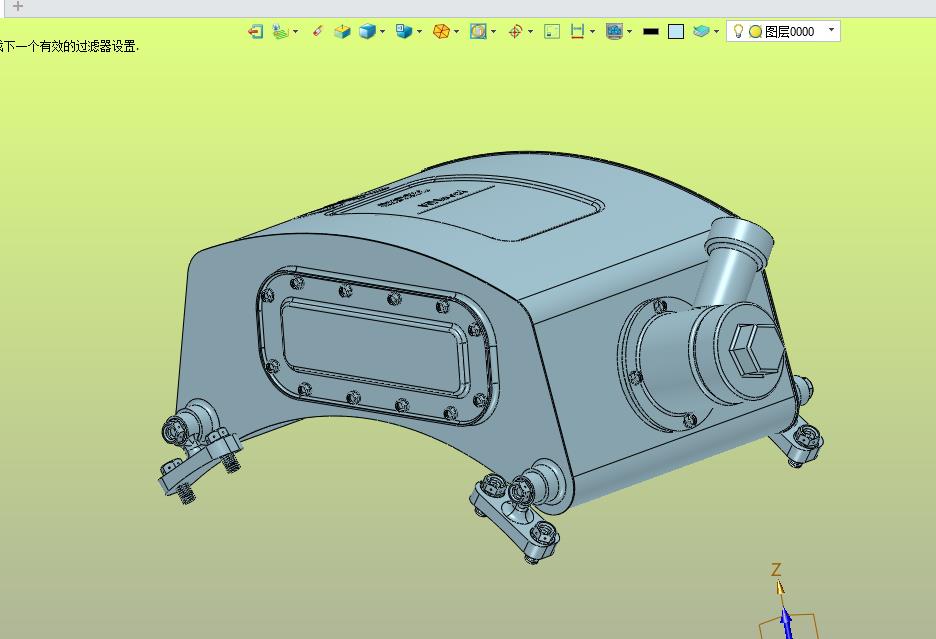This screenshot has height=639, width=936.
Task: Open dropdown beside teal layer sheet icon
Action: tap(716, 32)
